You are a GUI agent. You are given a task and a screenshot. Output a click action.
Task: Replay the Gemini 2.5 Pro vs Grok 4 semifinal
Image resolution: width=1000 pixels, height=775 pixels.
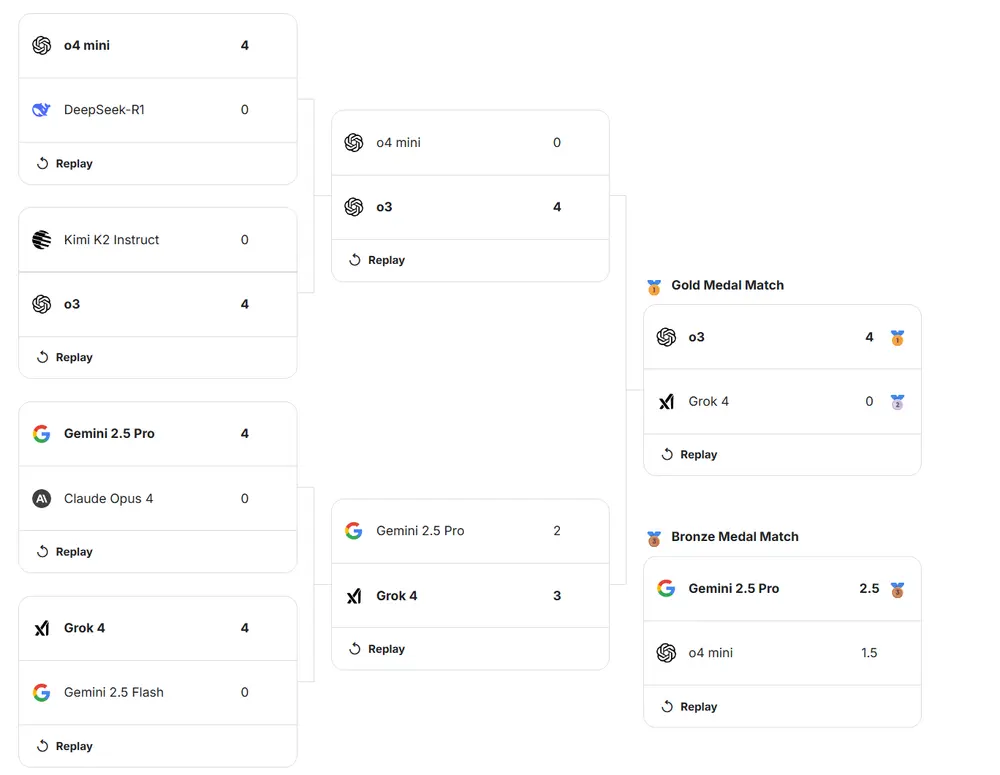click(377, 649)
